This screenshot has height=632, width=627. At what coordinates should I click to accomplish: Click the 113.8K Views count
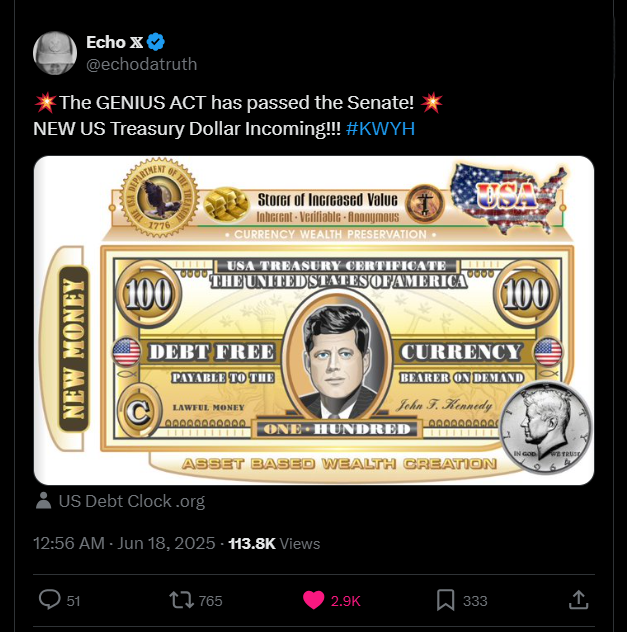point(274,544)
